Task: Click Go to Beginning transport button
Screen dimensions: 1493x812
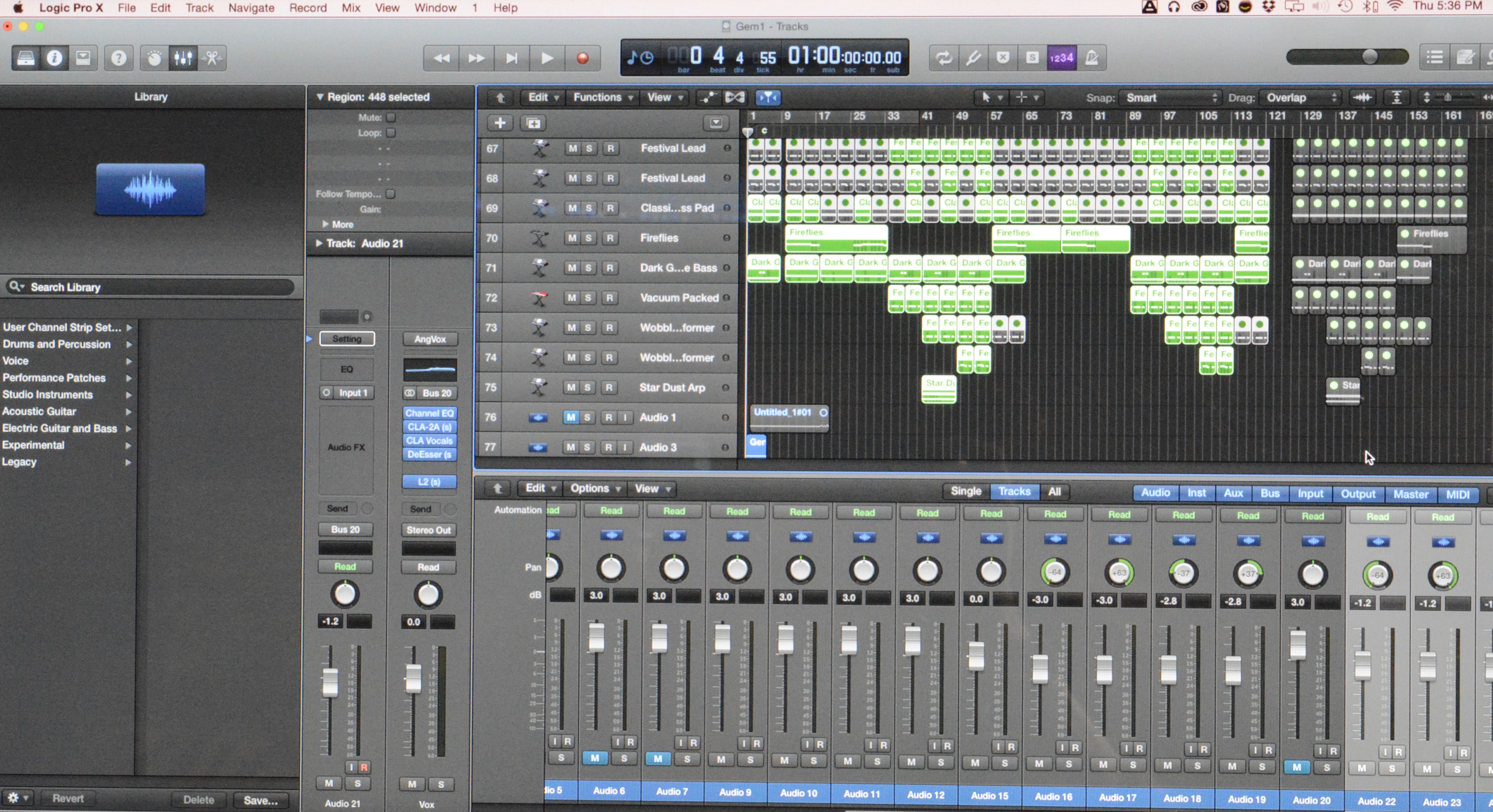Action: 512,58
